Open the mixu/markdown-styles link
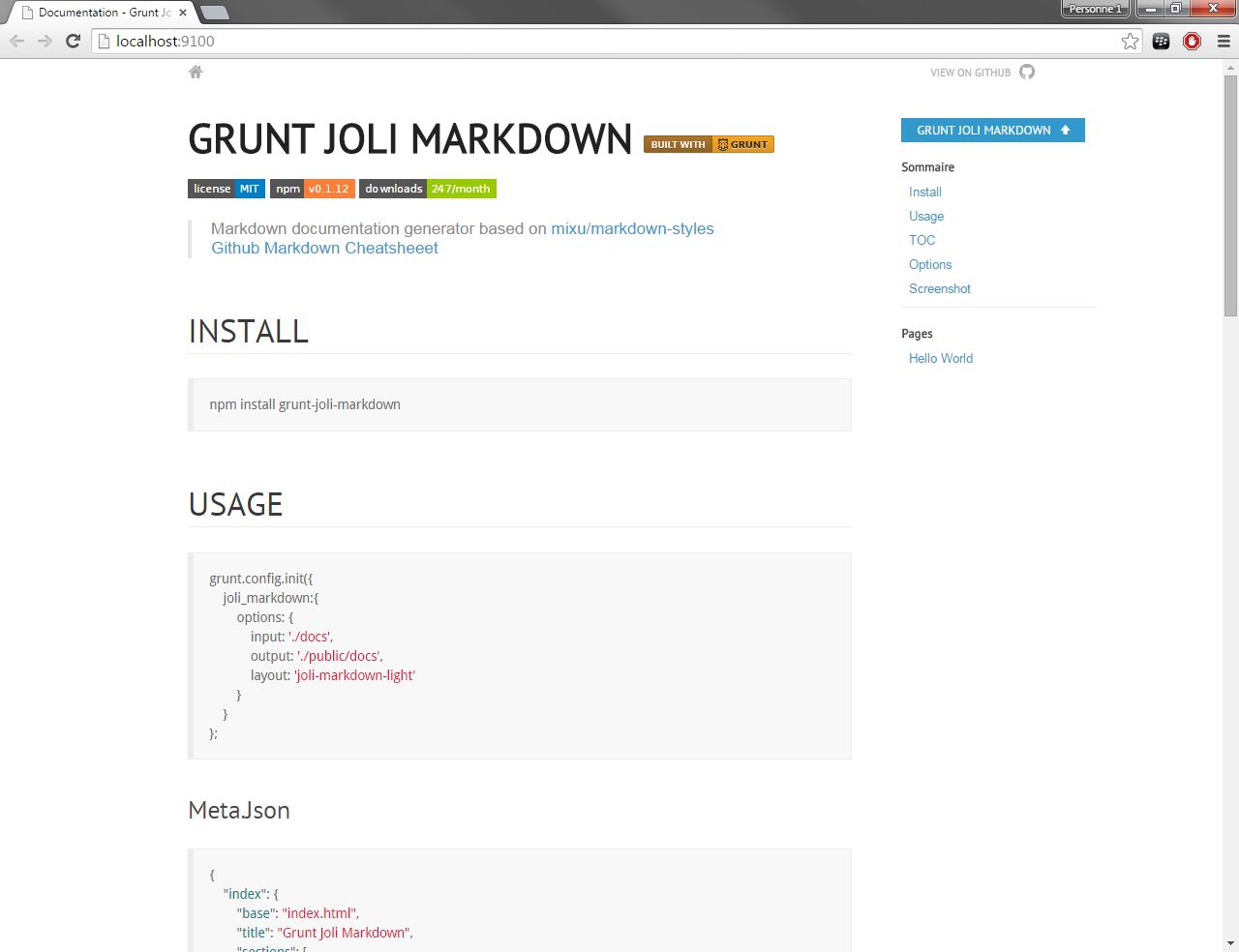 click(x=632, y=228)
